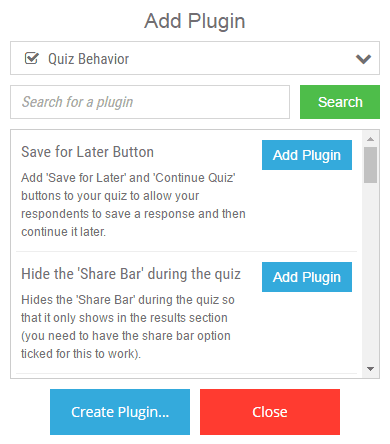
Task: Click the Hide Share Bar description text
Action: coord(128,327)
